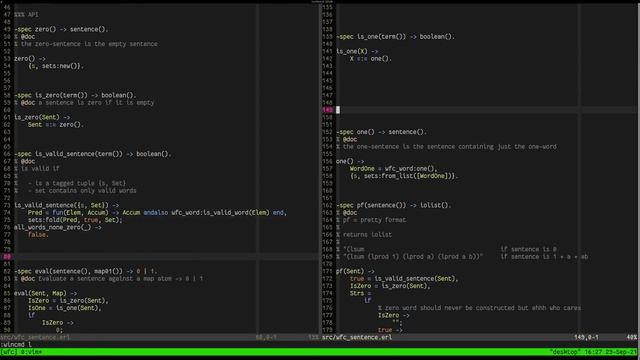Click 'Strs =' on line 174
This screenshot has width=640, height=360.
[360, 294]
